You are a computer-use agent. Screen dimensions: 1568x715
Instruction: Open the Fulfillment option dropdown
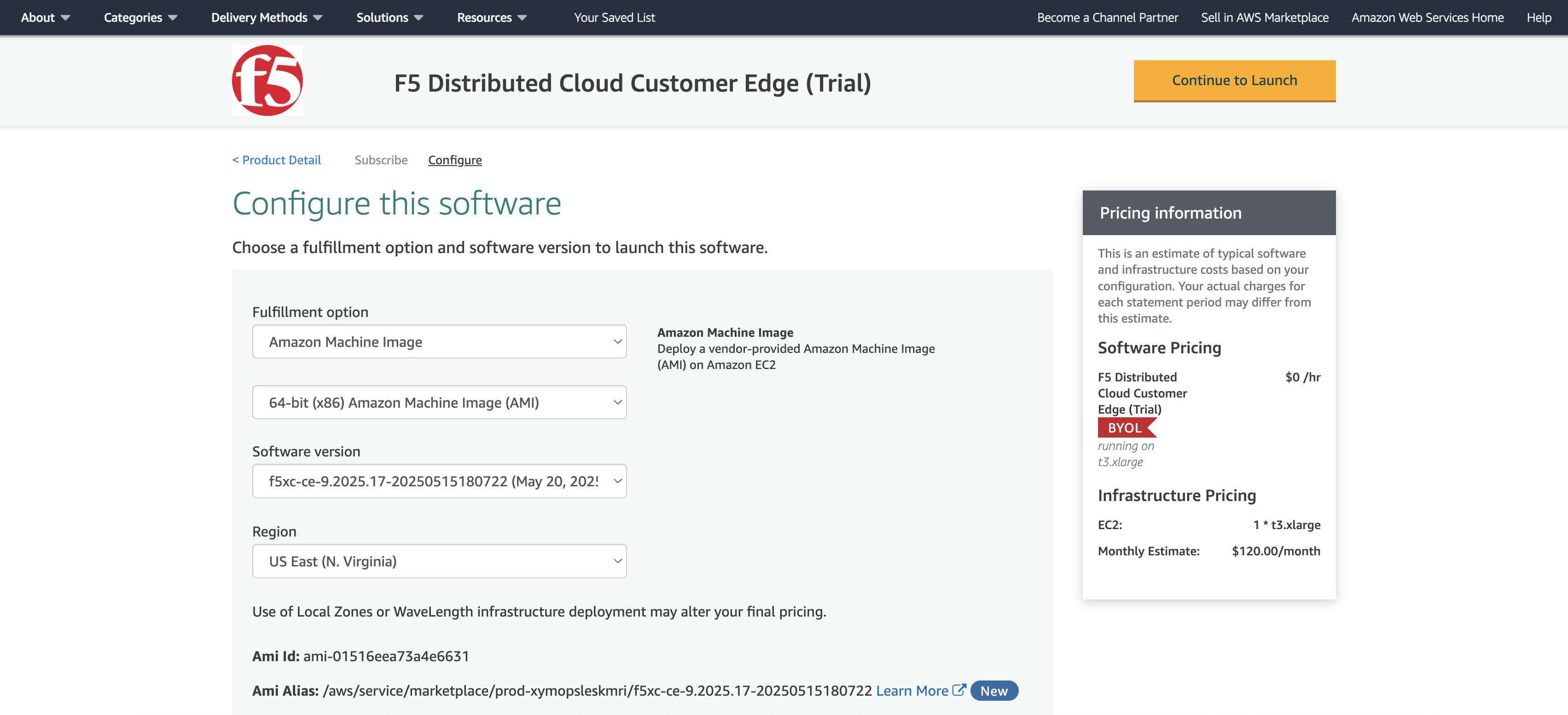[x=439, y=341]
